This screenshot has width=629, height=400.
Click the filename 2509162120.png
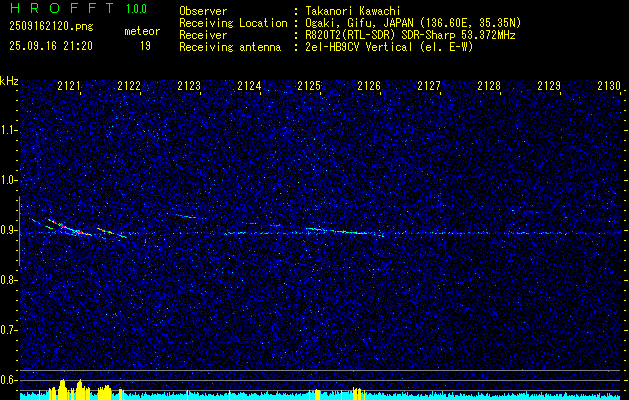coord(51,27)
